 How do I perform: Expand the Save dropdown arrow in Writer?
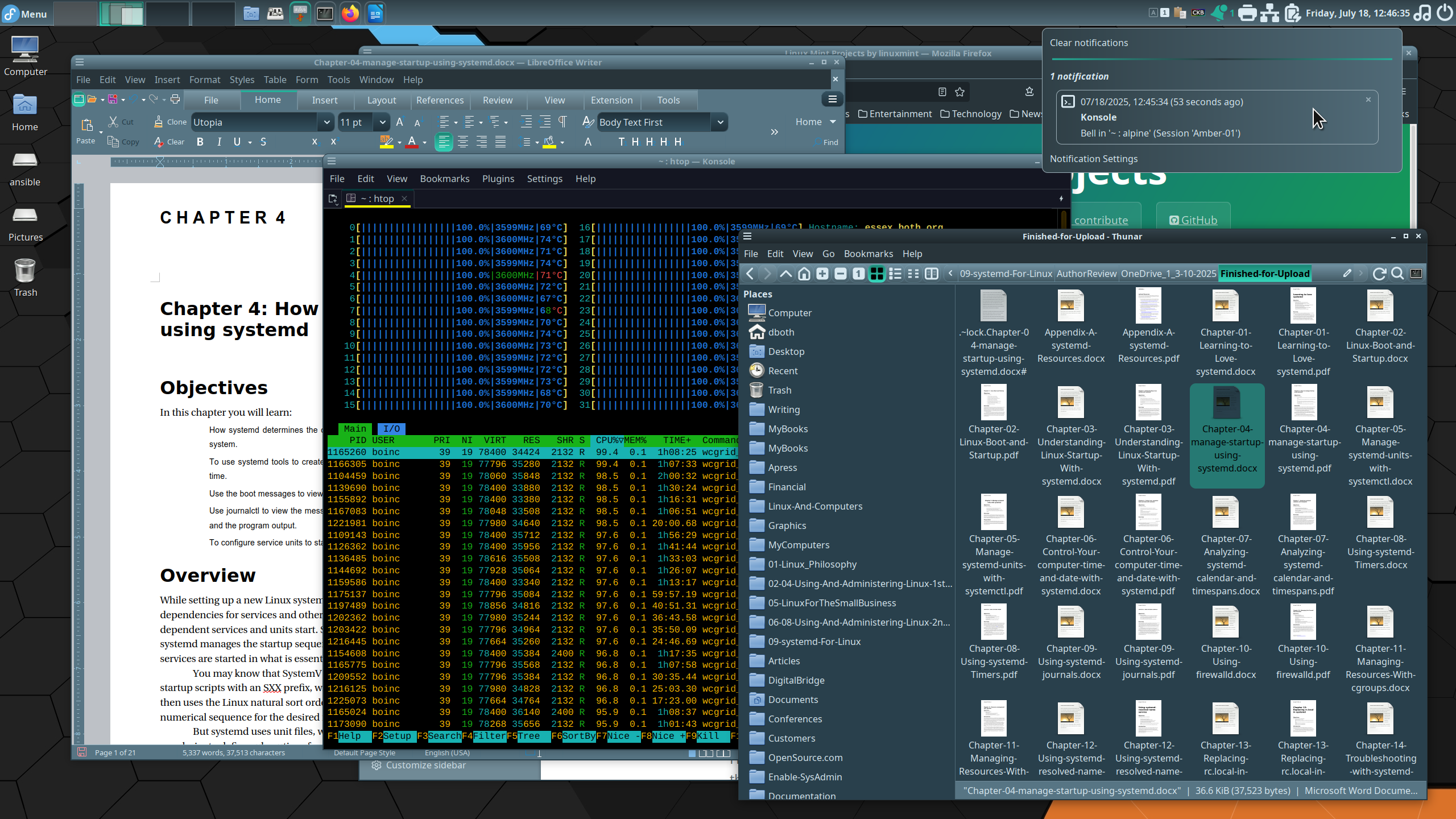(x=123, y=100)
